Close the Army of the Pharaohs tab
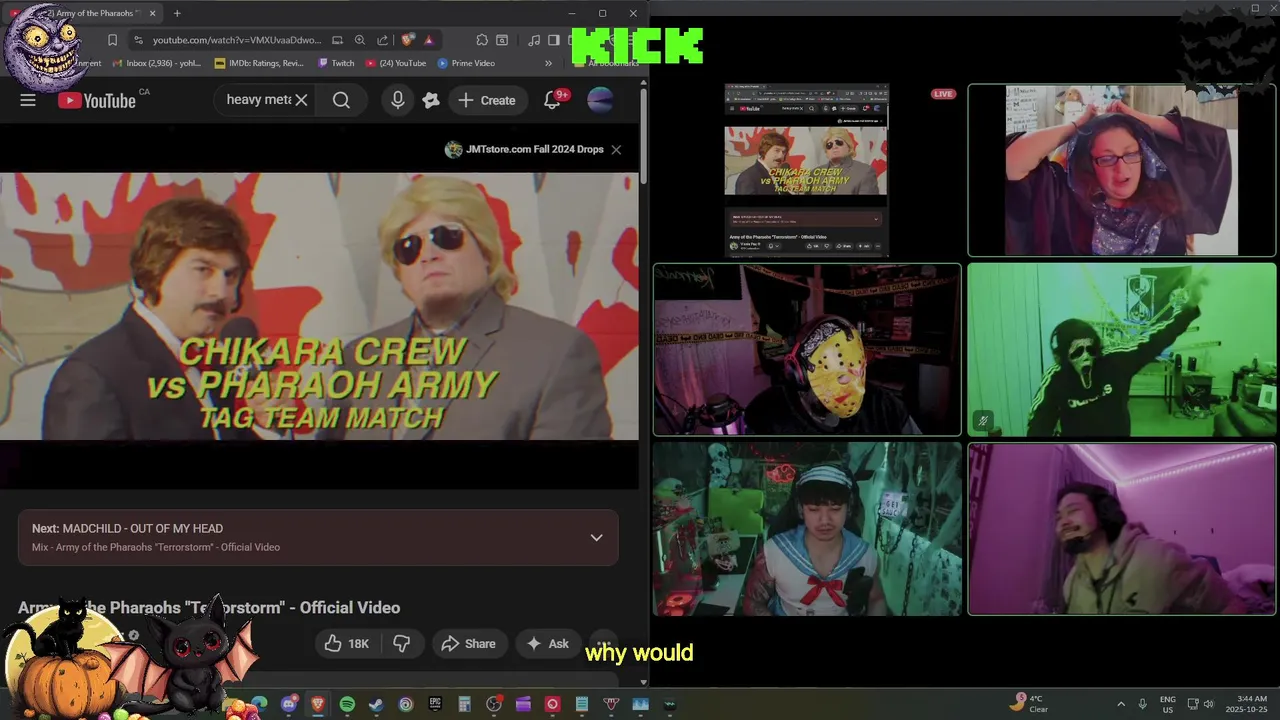 (x=152, y=13)
